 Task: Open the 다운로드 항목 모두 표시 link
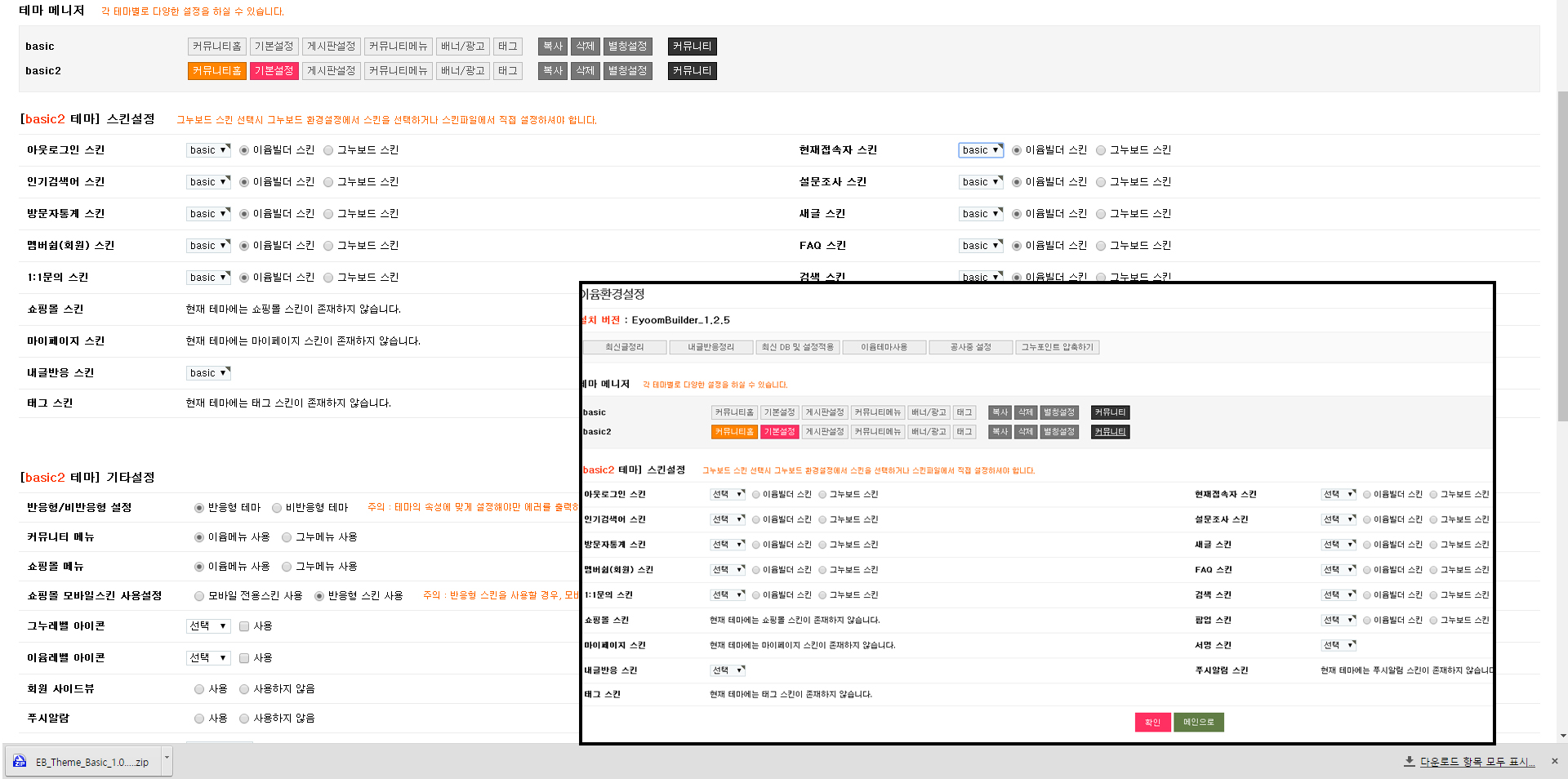1477,762
